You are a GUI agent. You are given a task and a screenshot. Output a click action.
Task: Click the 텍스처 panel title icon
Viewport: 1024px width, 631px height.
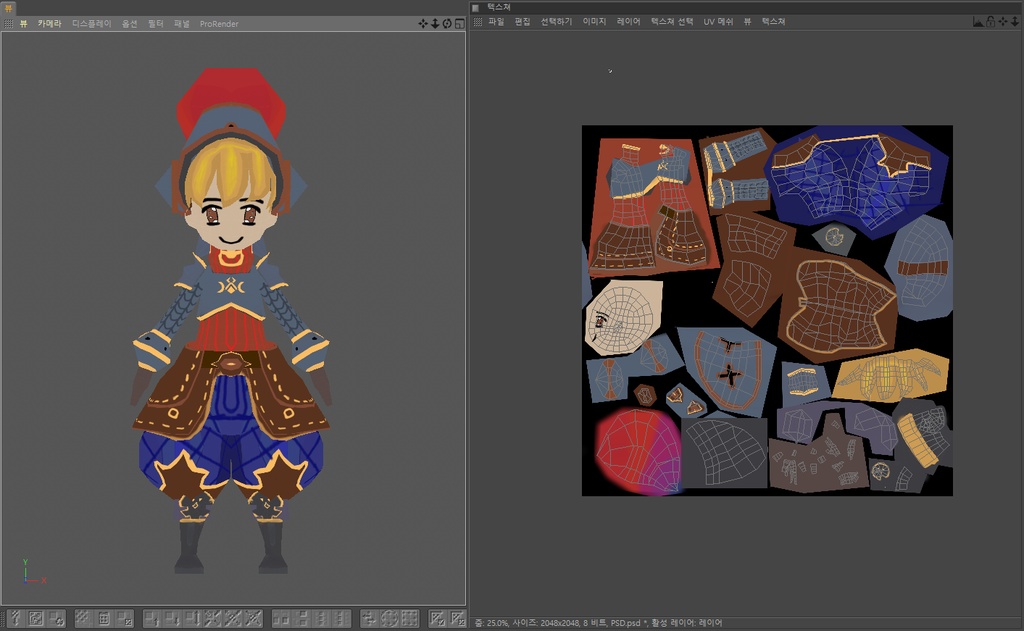[x=475, y=8]
